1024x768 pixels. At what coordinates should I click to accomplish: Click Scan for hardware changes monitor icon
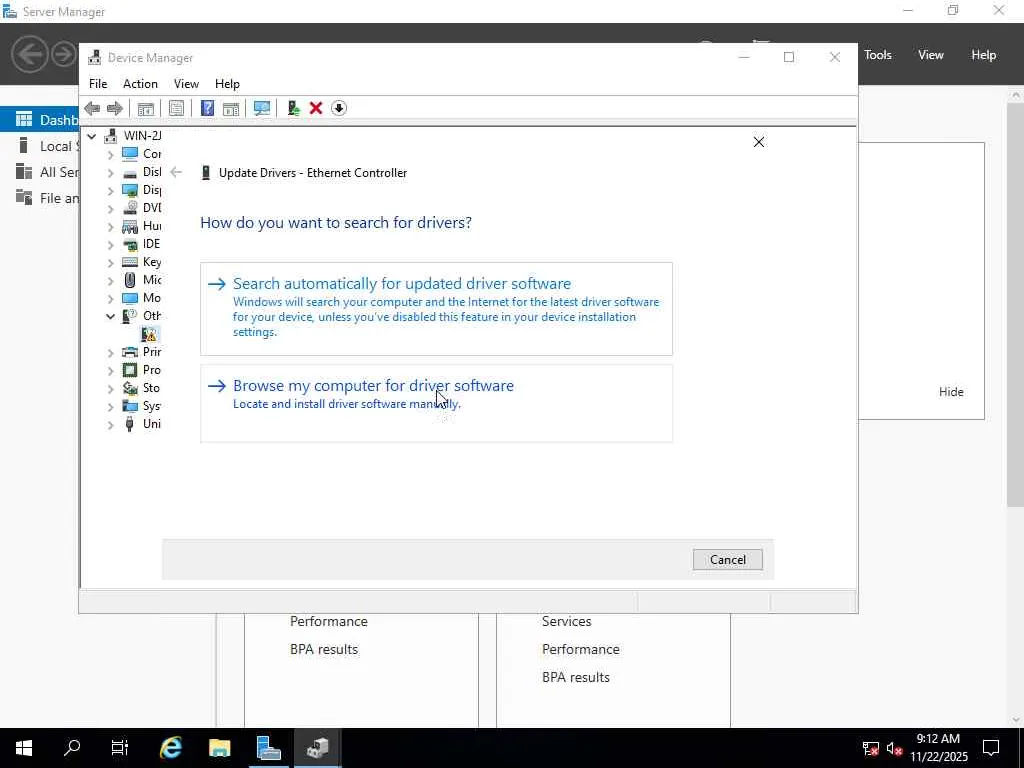262,108
